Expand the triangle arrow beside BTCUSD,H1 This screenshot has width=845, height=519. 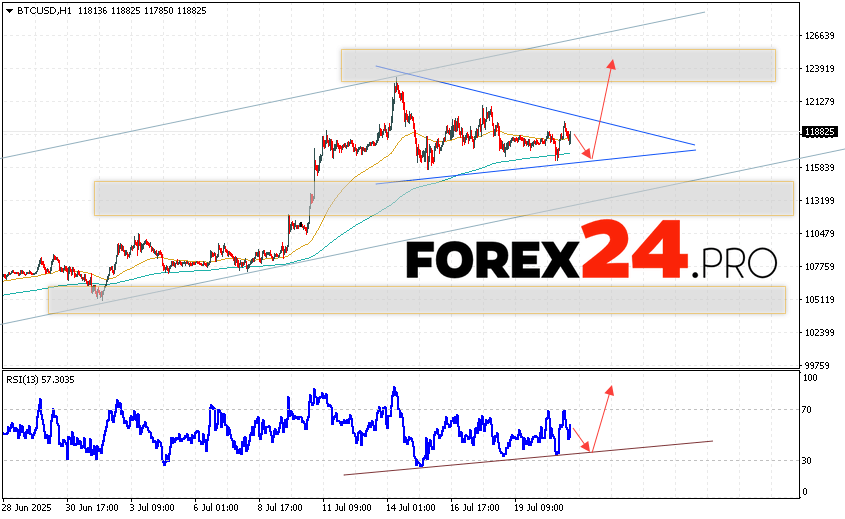click(x=9, y=8)
